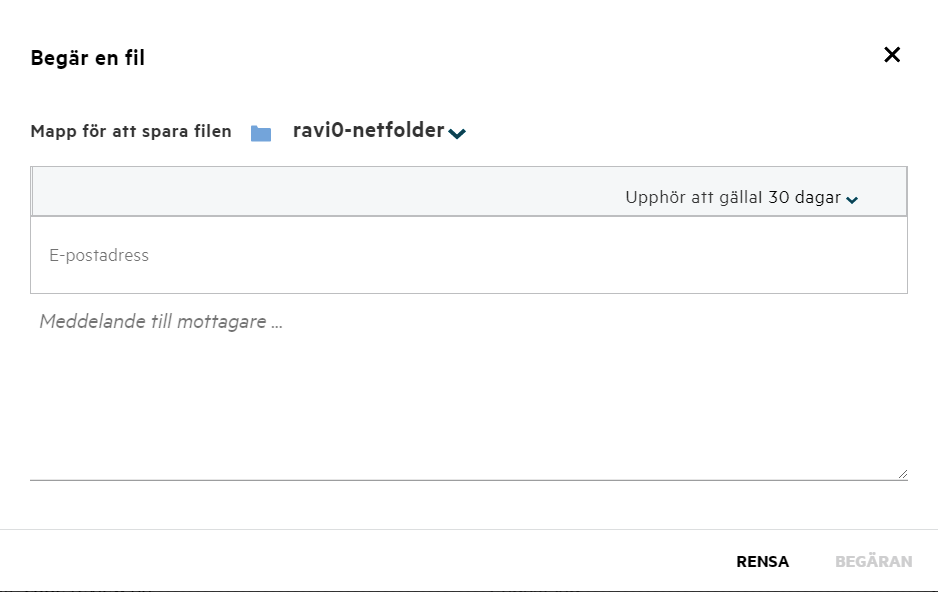Click the E-postadress placeholder text

99,256
